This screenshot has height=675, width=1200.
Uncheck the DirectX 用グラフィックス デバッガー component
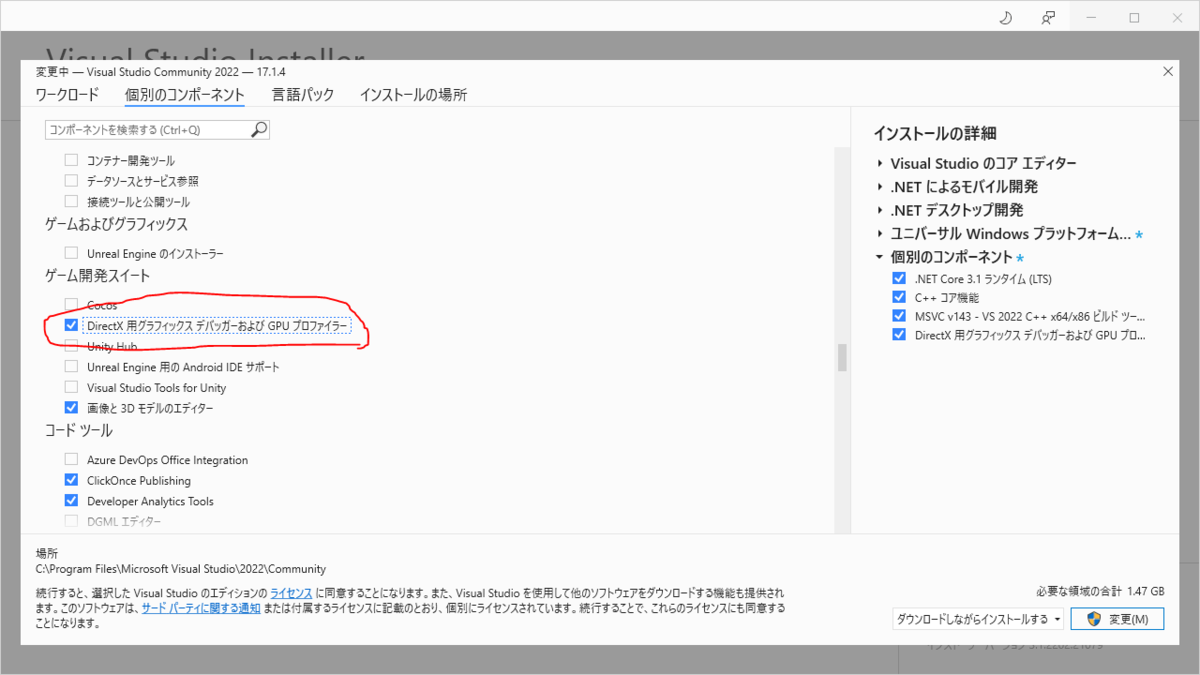pos(71,325)
